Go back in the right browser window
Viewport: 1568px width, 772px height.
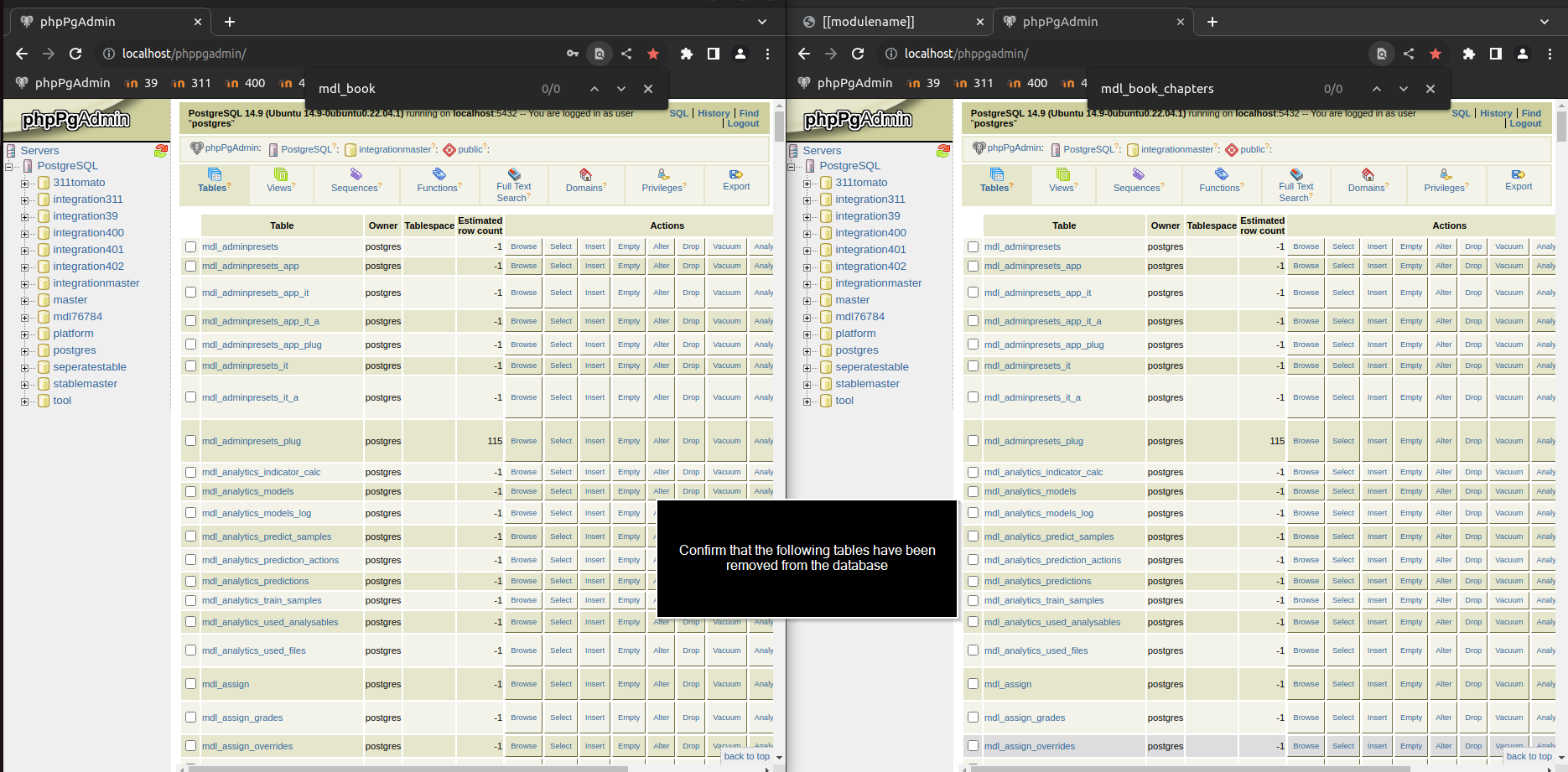(x=804, y=54)
